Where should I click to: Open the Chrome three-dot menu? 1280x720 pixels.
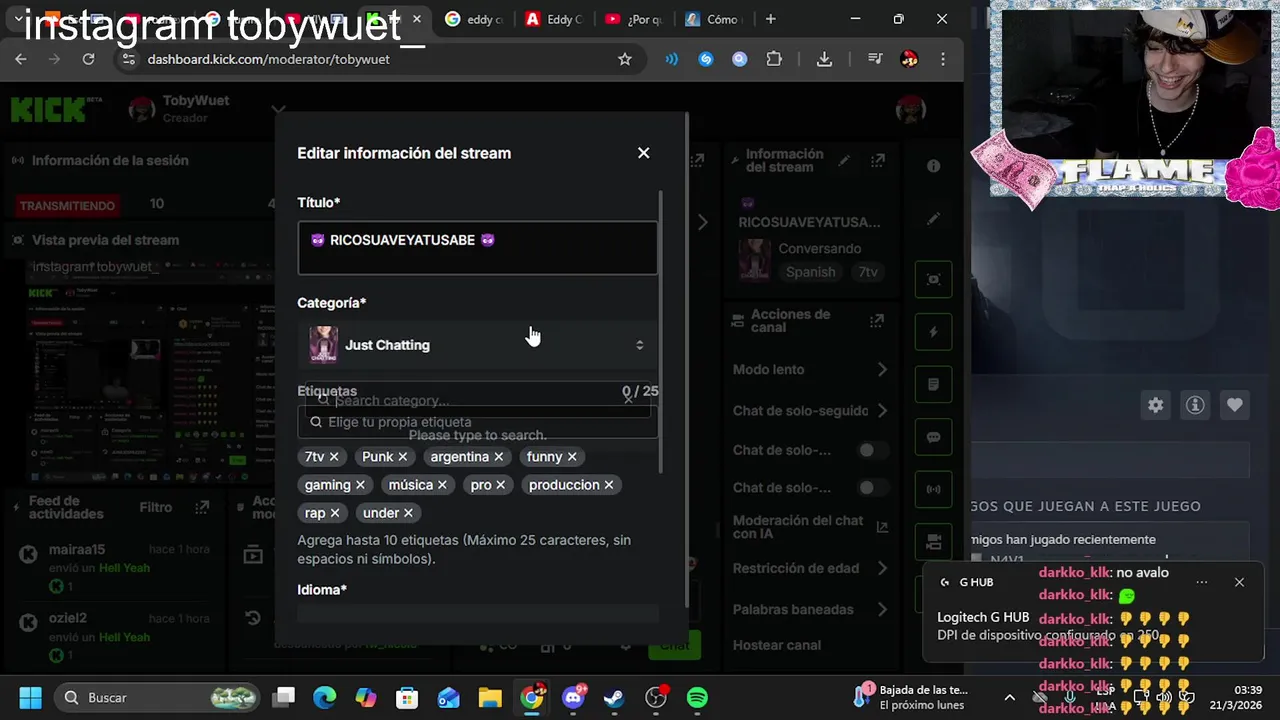pyautogui.click(x=943, y=59)
